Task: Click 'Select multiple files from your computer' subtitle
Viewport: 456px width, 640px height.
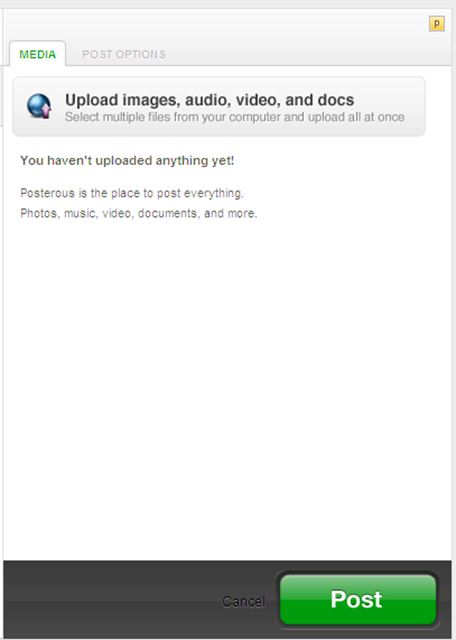Action: tap(235, 117)
